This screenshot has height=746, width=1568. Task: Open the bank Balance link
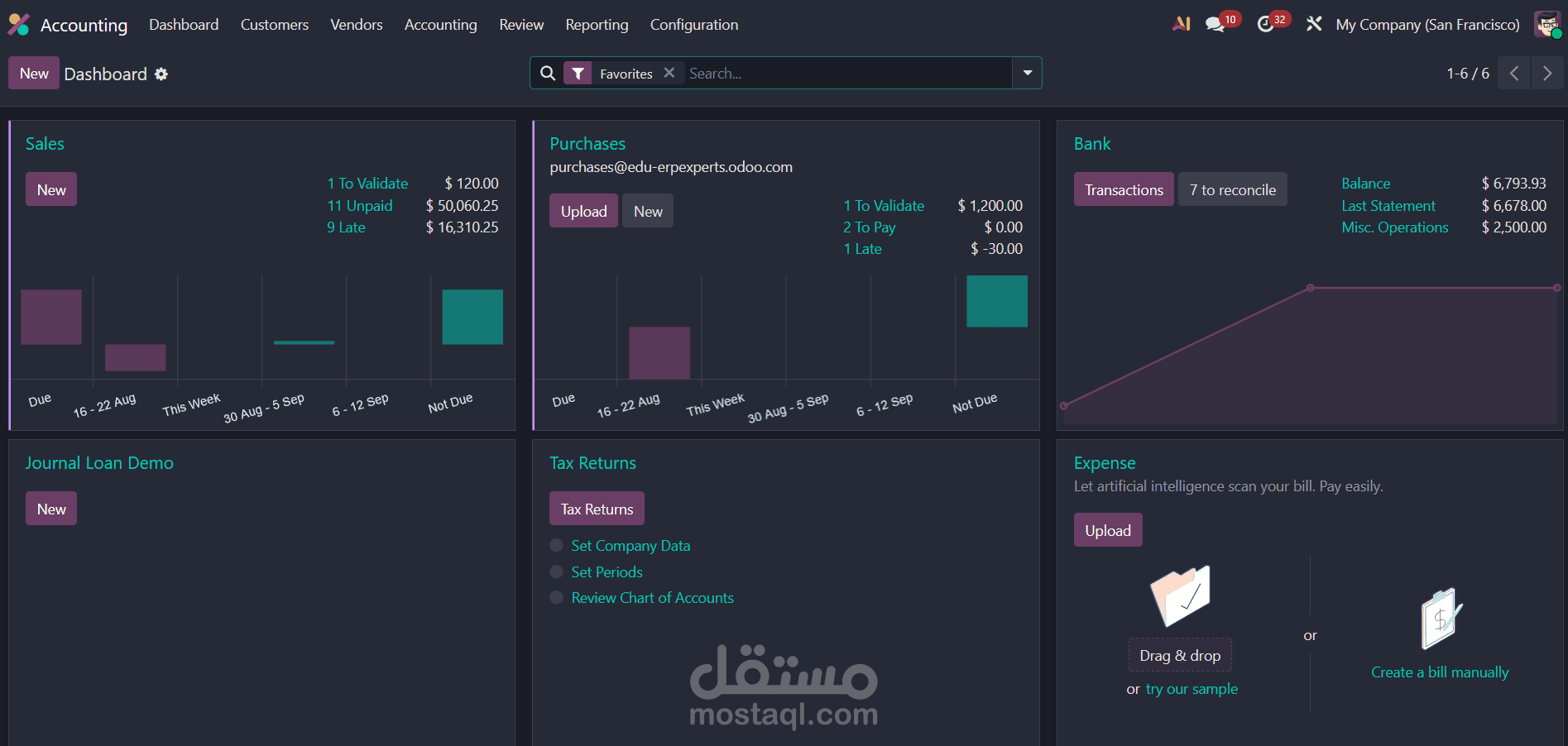(1365, 184)
